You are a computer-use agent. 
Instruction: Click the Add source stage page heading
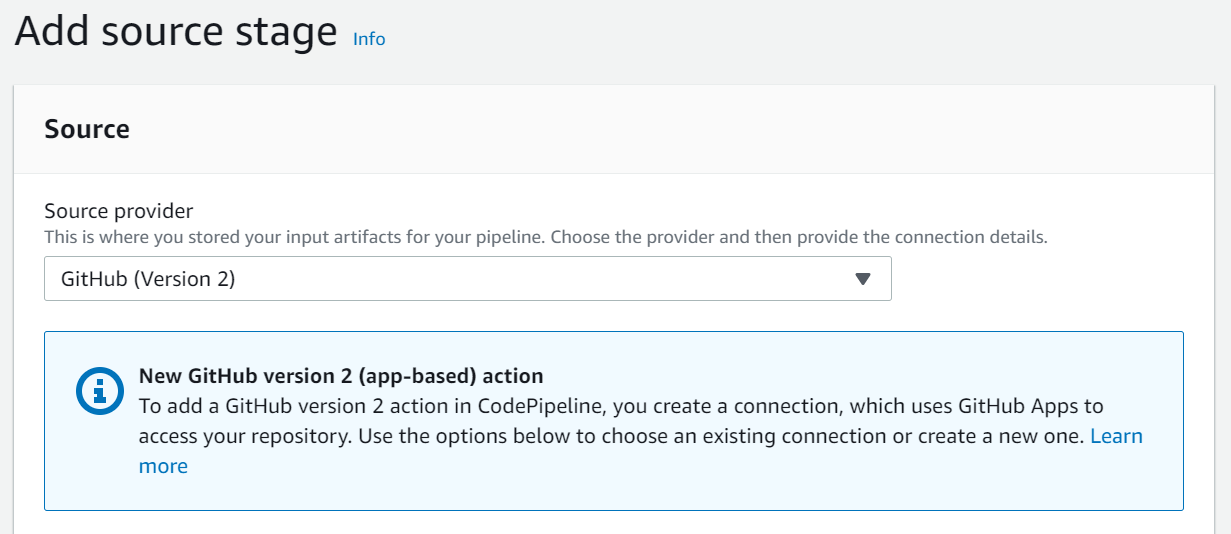click(176, 32)
